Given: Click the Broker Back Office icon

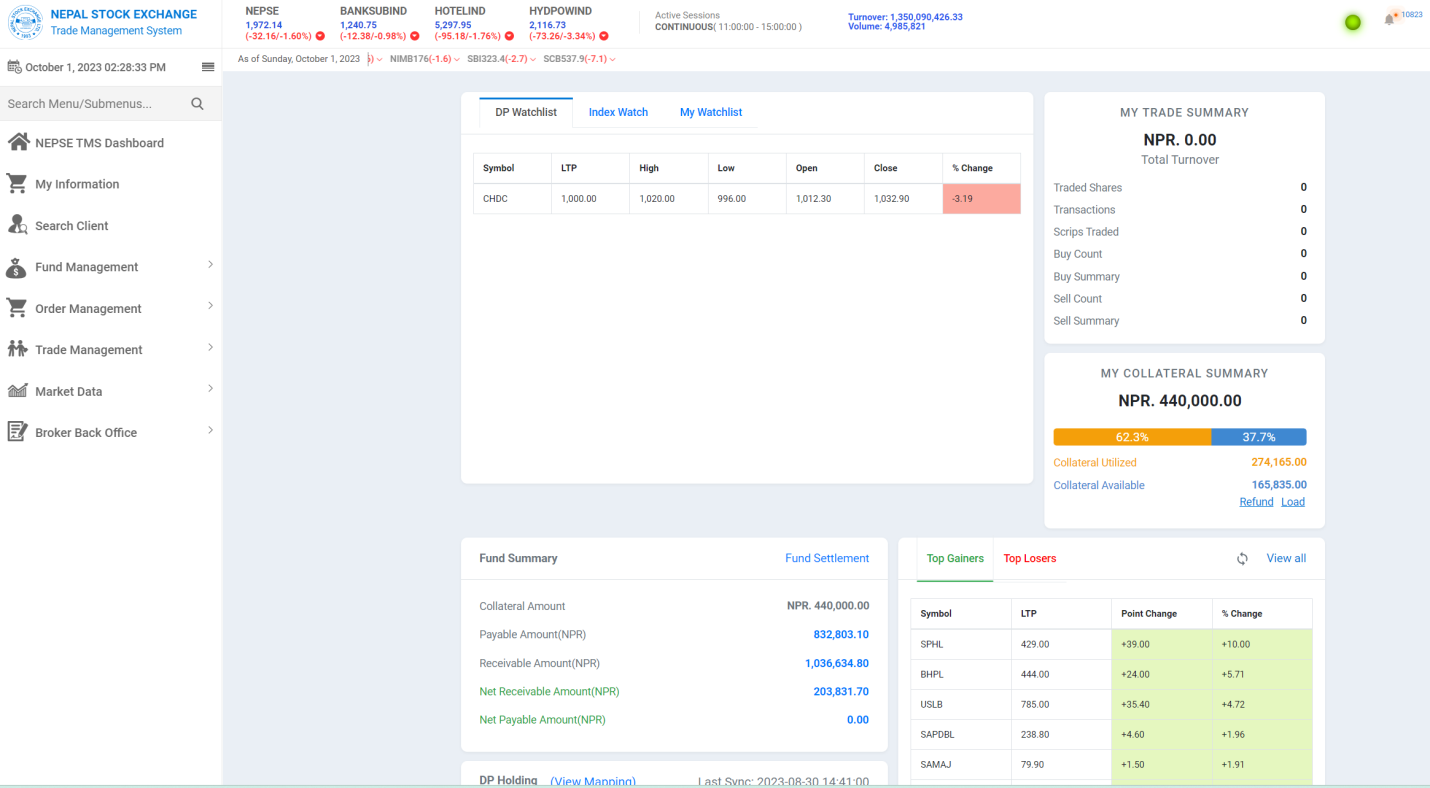Looking at the screenshot, I should pyautogui.click(x=17, y=432).
